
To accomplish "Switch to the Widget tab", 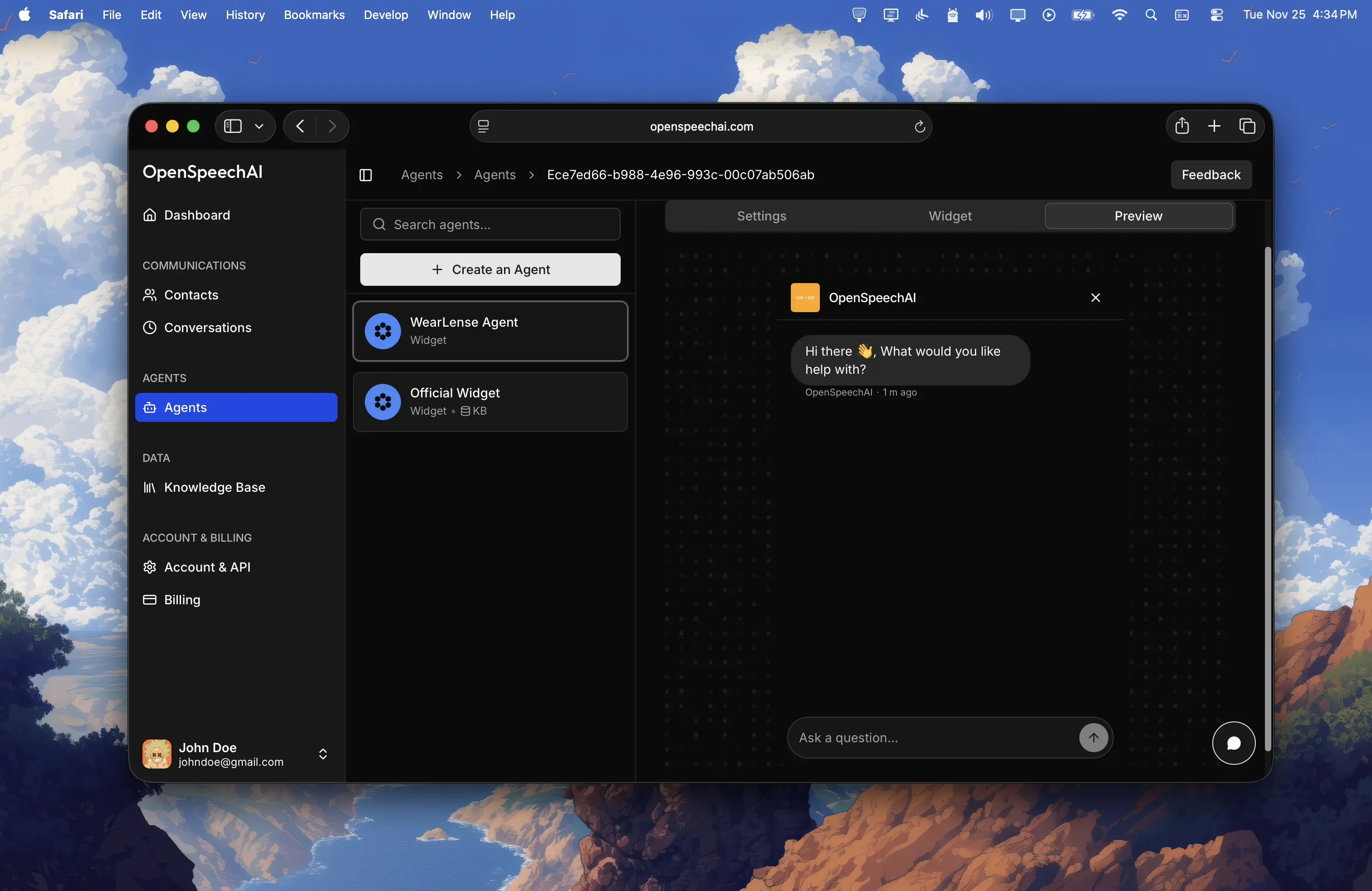I will [x=950, y=216].
